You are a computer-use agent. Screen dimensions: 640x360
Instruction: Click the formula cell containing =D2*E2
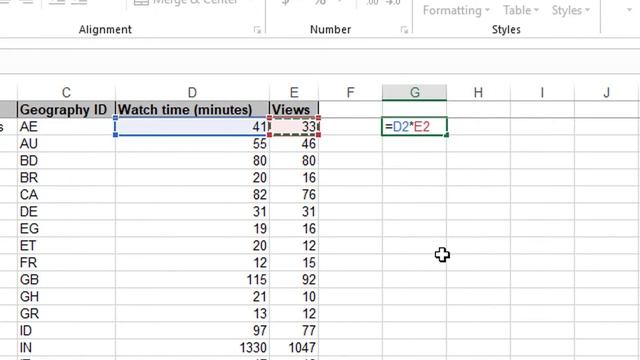(x=414, y=127)
